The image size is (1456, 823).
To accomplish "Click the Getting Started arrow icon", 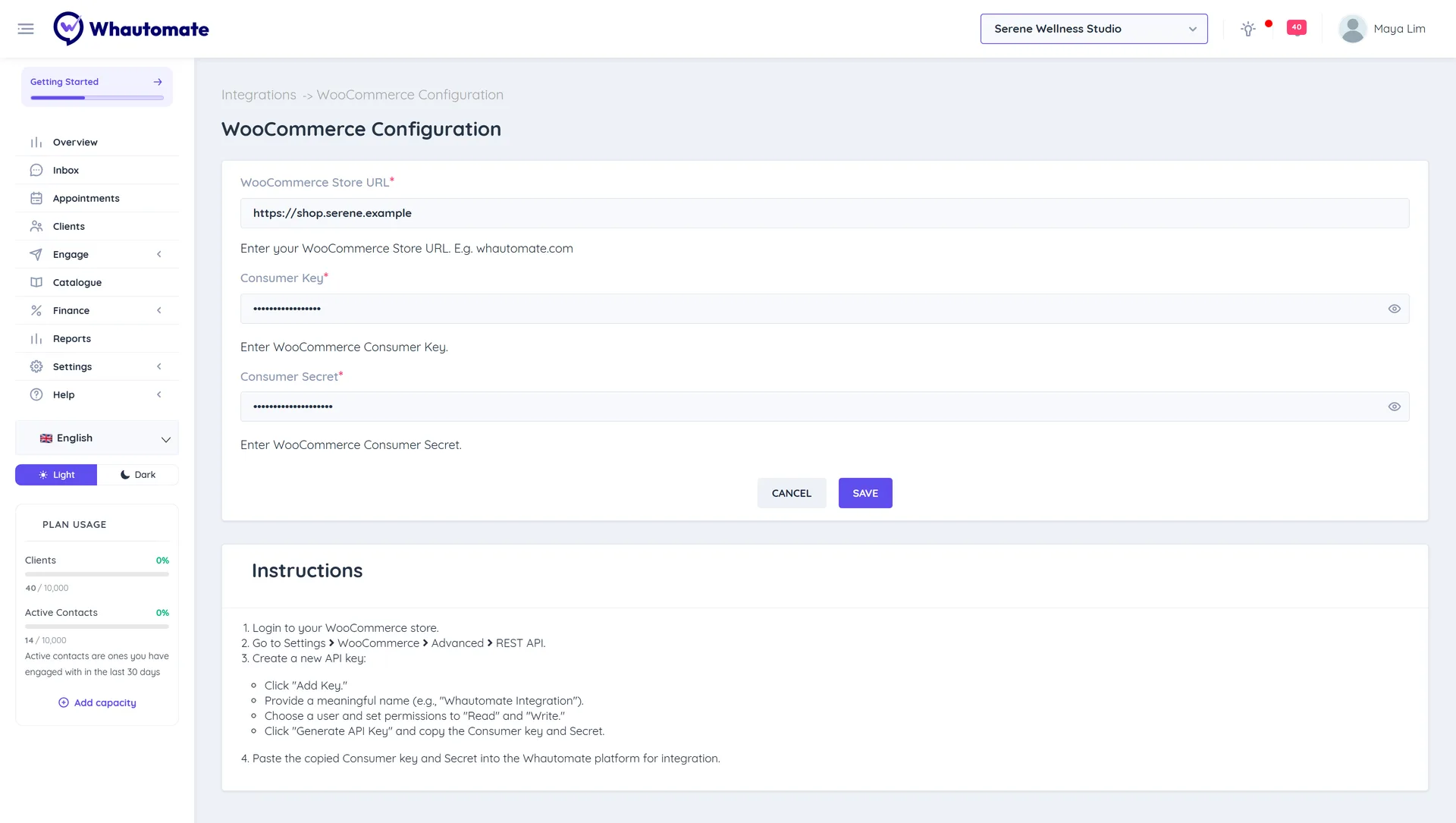I will point(158,82).
